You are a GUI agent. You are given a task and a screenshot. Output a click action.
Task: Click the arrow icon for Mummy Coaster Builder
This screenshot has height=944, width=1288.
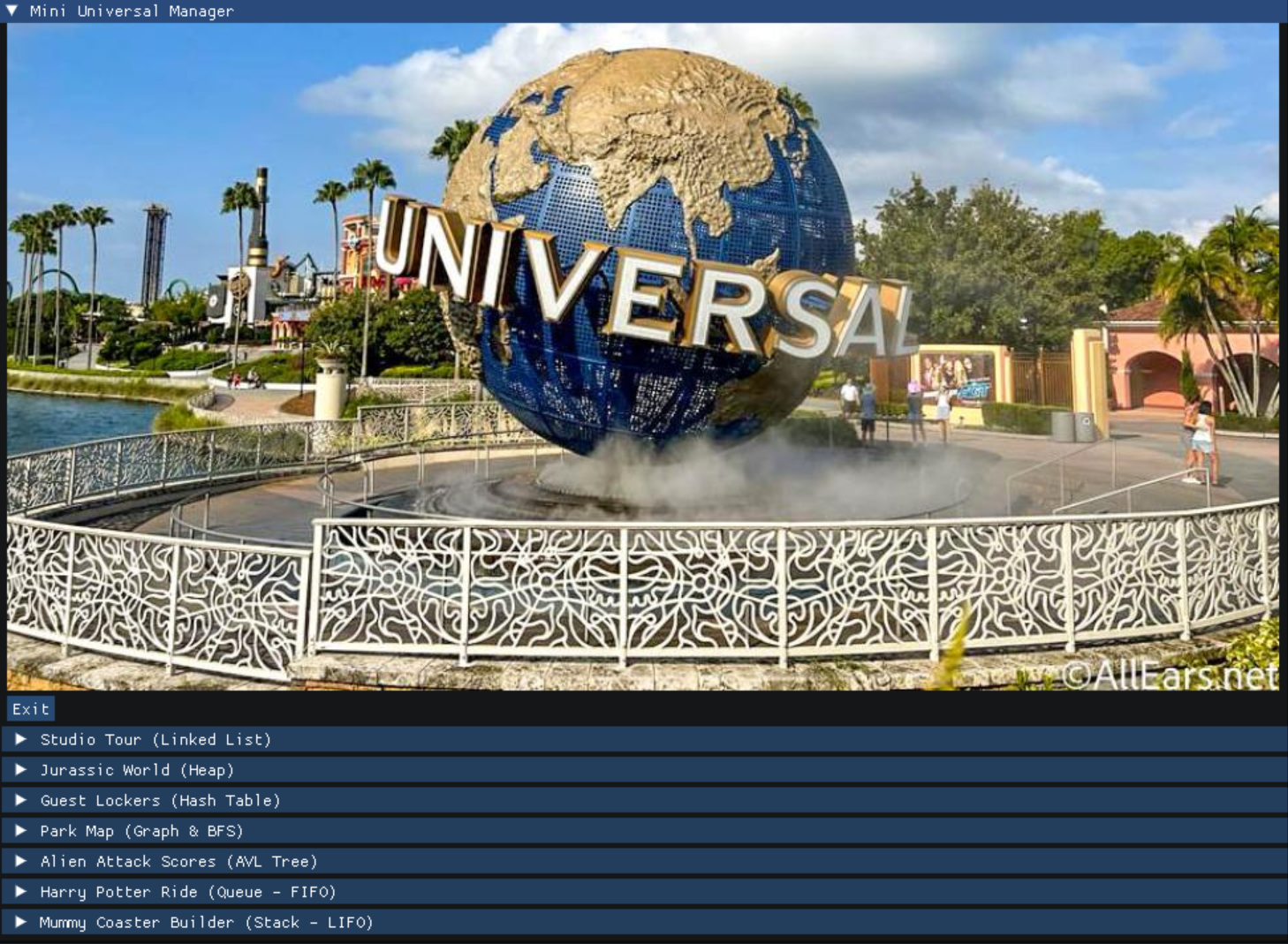pos(20,922)
